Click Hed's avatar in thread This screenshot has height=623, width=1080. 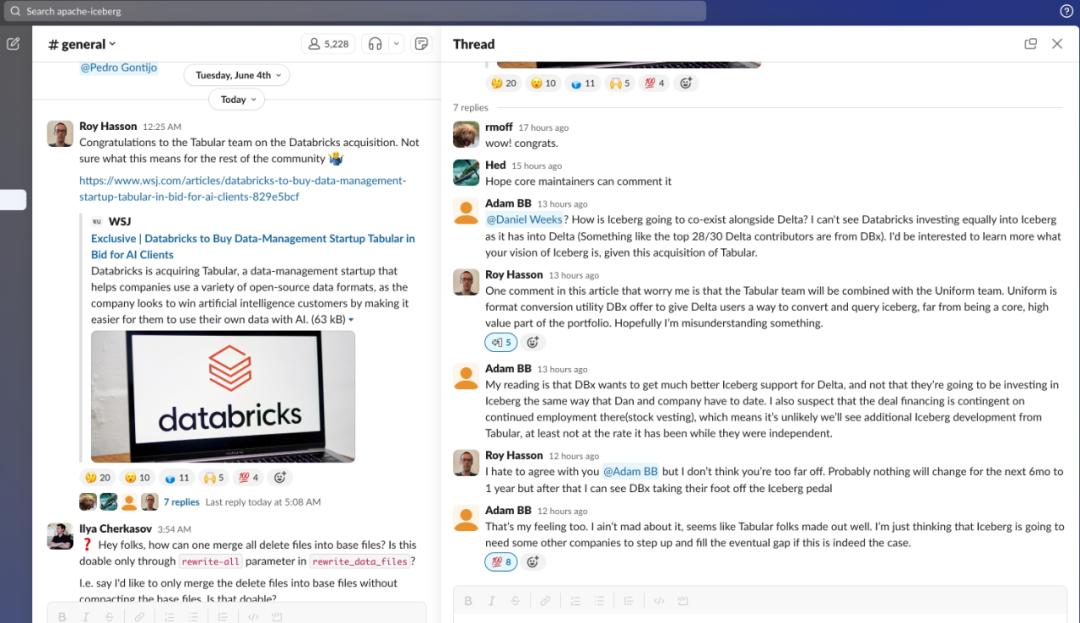pyautogui.click(x=466, y=173)
